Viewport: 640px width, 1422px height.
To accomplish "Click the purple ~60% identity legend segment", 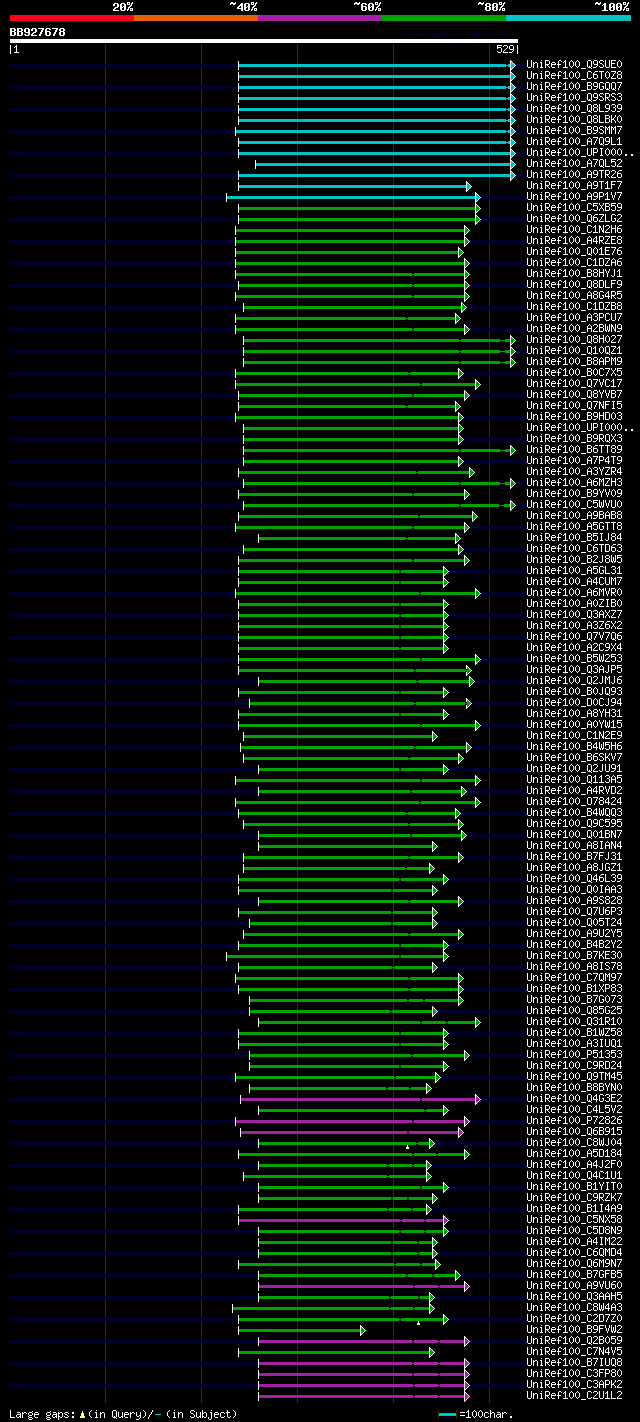I will pyautogui.click(x=319, y=18).
